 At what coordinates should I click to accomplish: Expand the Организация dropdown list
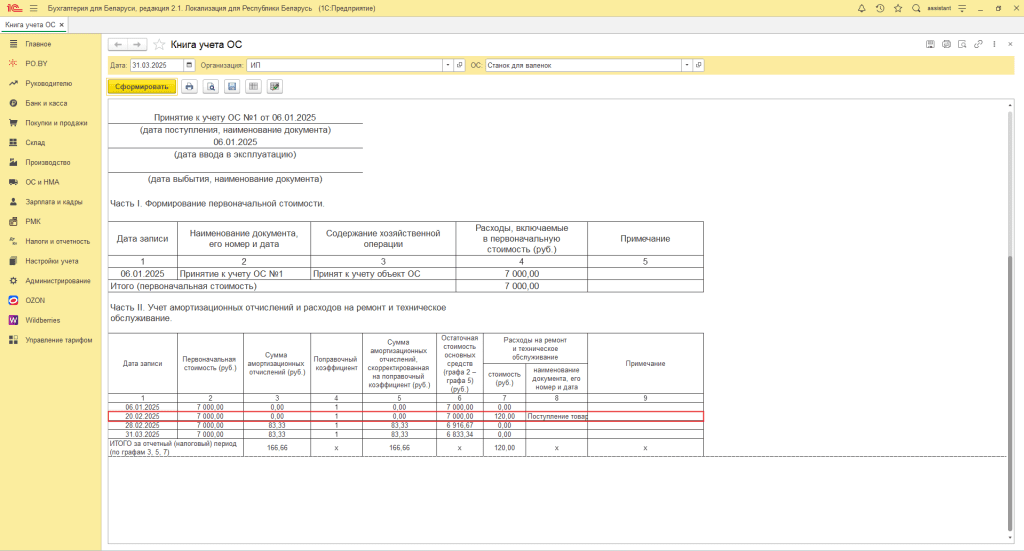click(x=448, y=65)
